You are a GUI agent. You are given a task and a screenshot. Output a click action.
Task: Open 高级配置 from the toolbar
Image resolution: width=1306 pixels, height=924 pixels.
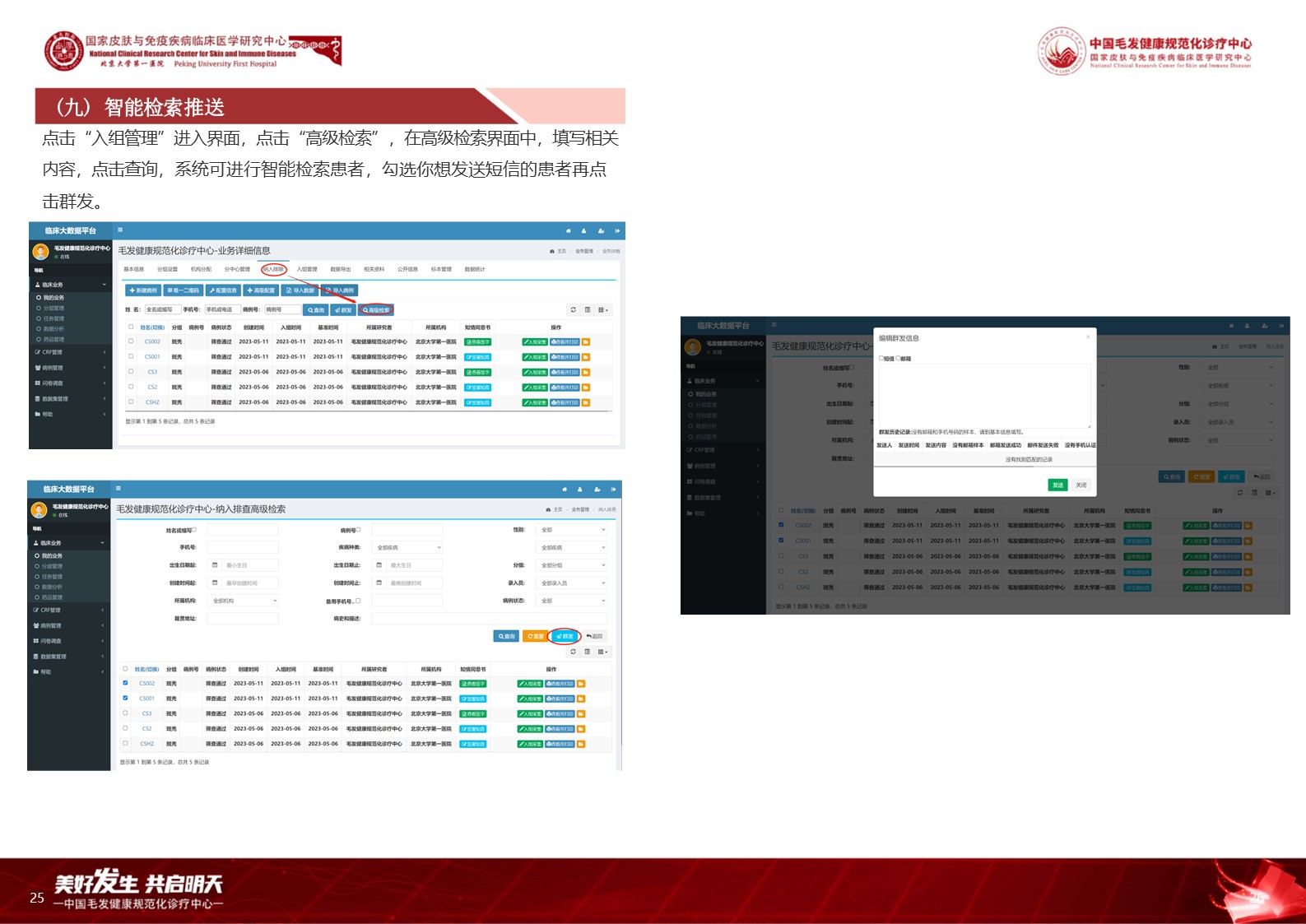(x=260, y=290)
